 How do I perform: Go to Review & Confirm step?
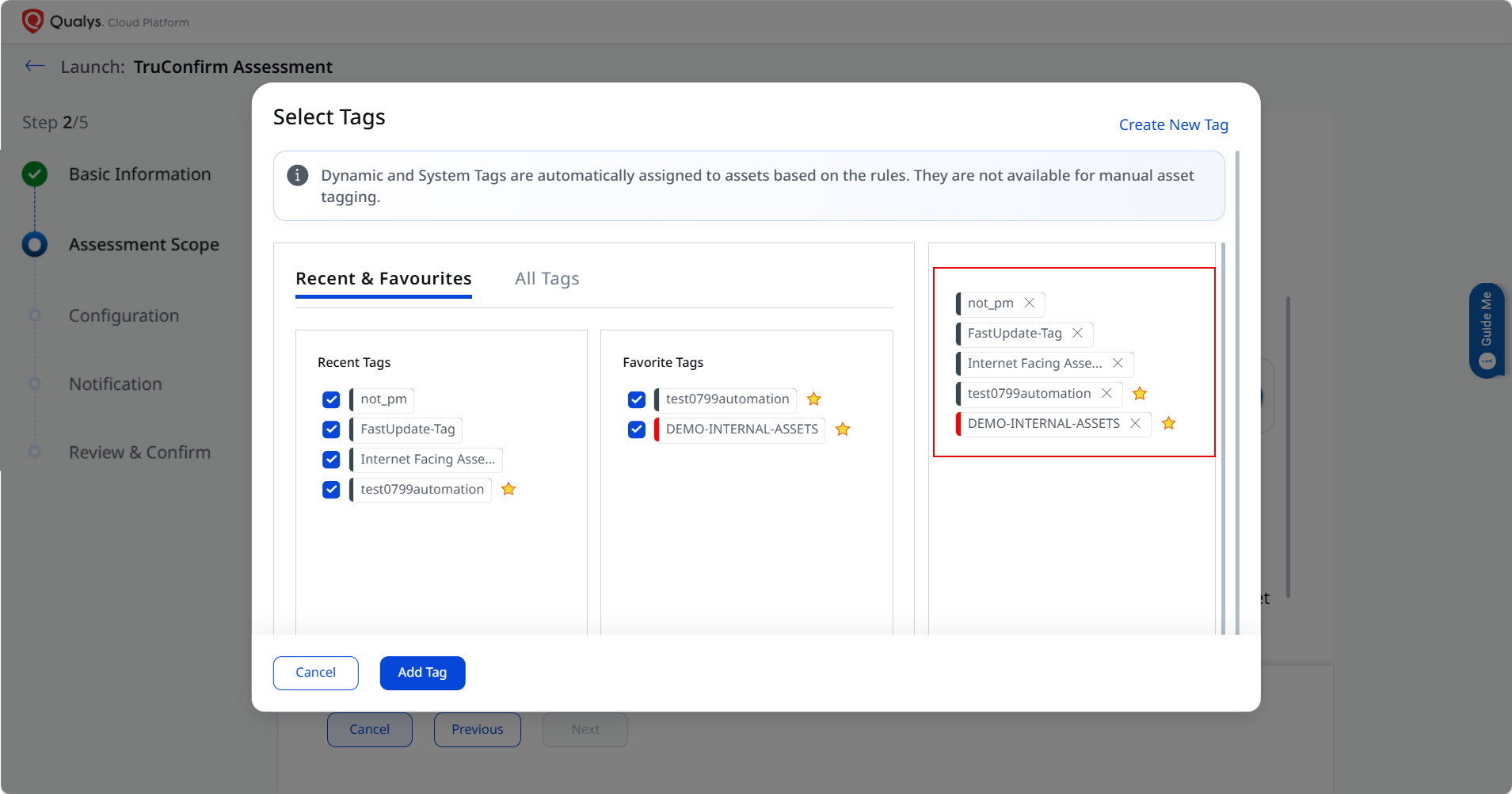(139, 452)
